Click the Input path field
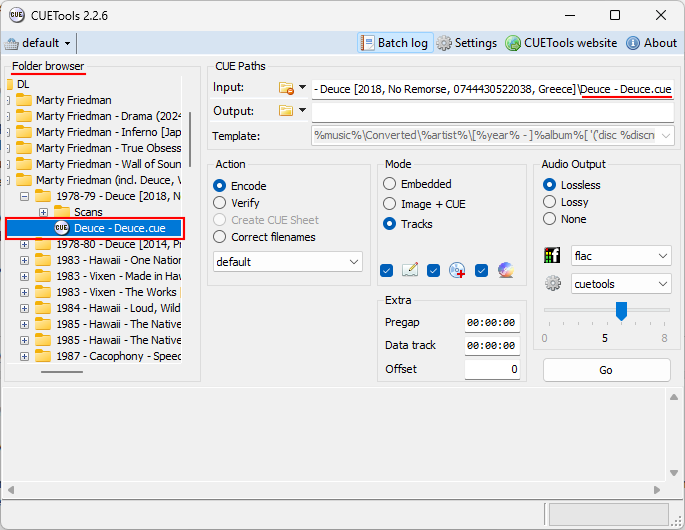685x530 pixels. coord(493,89)
